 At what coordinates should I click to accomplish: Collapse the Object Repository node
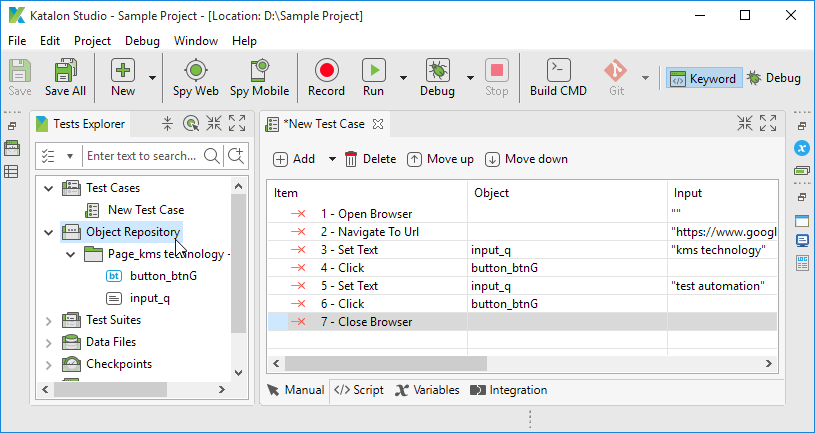pyautogui.click(x=49, y=232)
